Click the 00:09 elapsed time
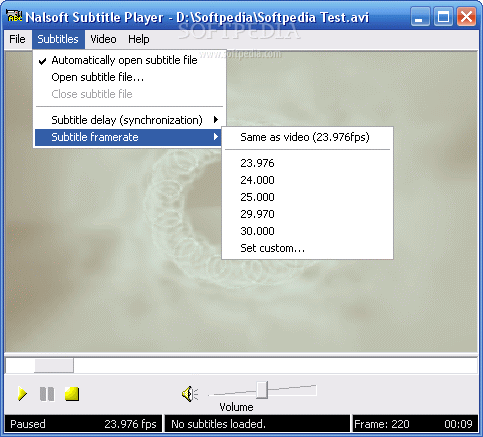This screenshot has height=437, width=483. 458,424
